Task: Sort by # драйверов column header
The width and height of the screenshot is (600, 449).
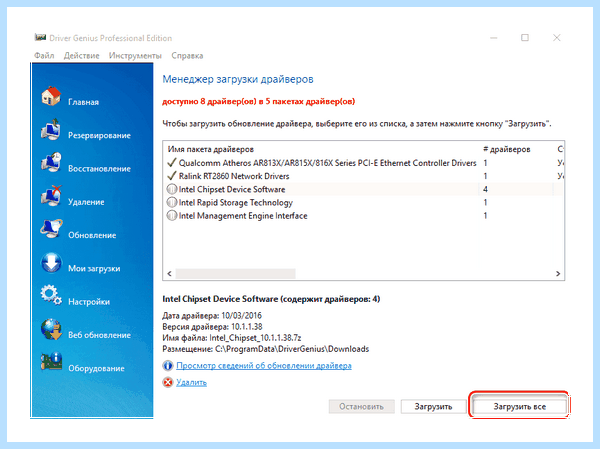Action: 507,149
